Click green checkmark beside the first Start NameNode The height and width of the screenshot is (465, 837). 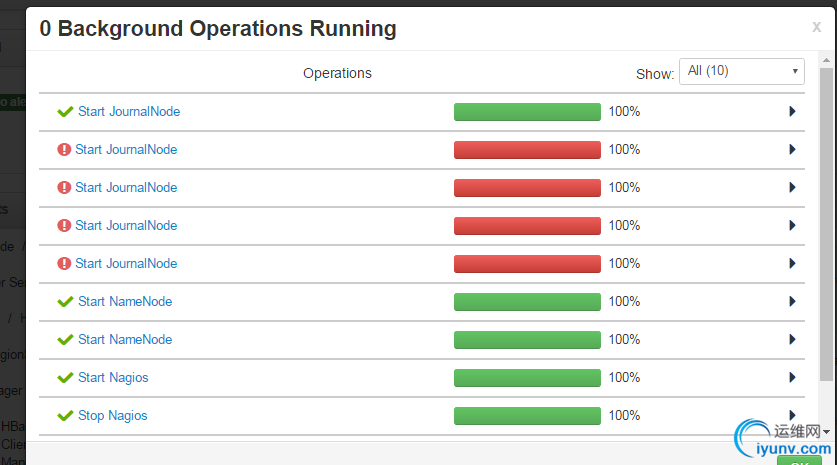coord(65,302)
